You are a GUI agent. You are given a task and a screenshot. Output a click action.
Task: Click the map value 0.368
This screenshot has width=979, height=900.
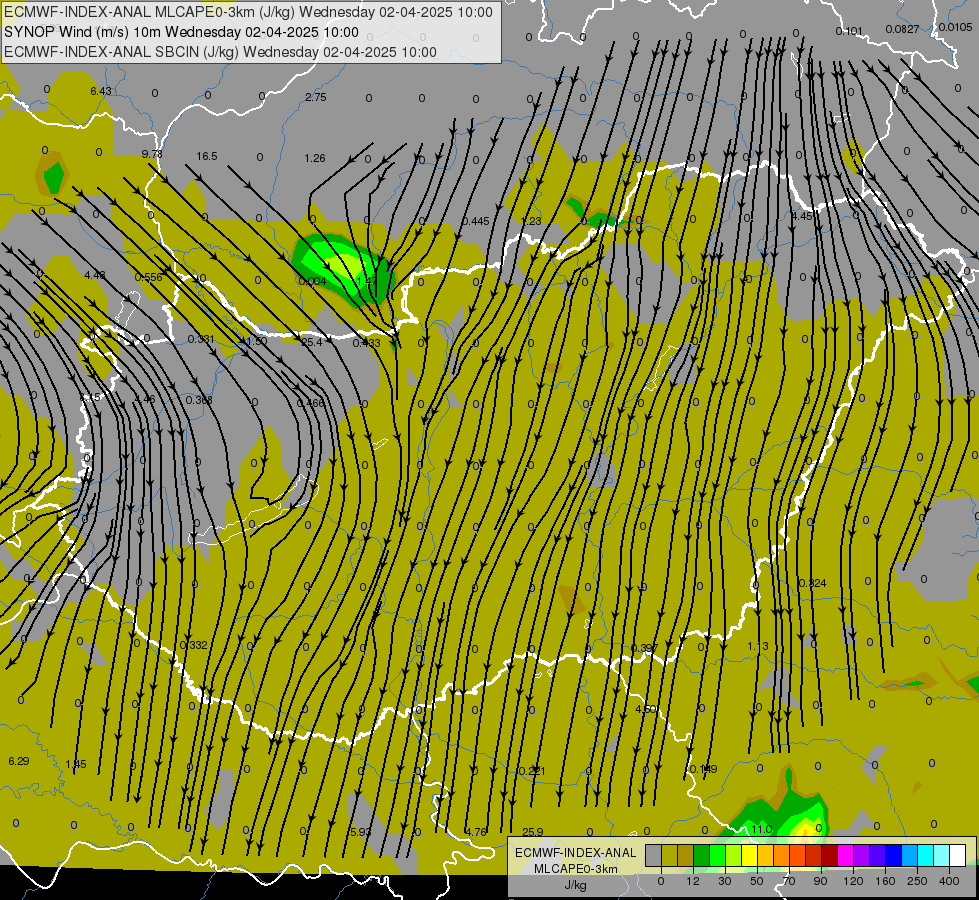coord(199,400)
